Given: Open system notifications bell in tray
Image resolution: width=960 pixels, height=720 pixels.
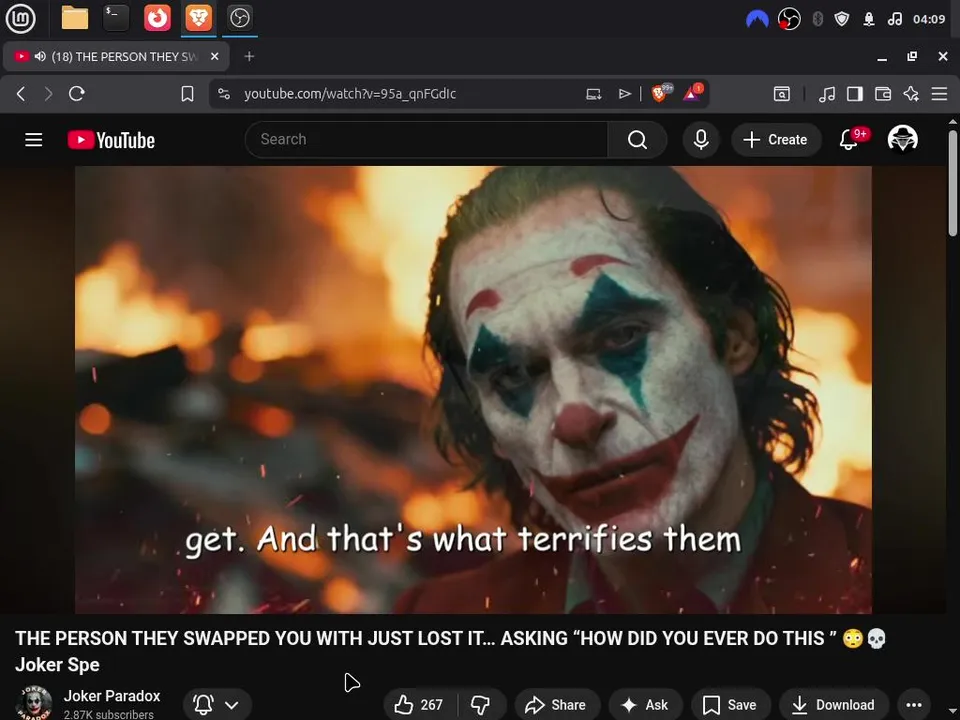Looking at the screenshot, I should [x=868, y=19].
